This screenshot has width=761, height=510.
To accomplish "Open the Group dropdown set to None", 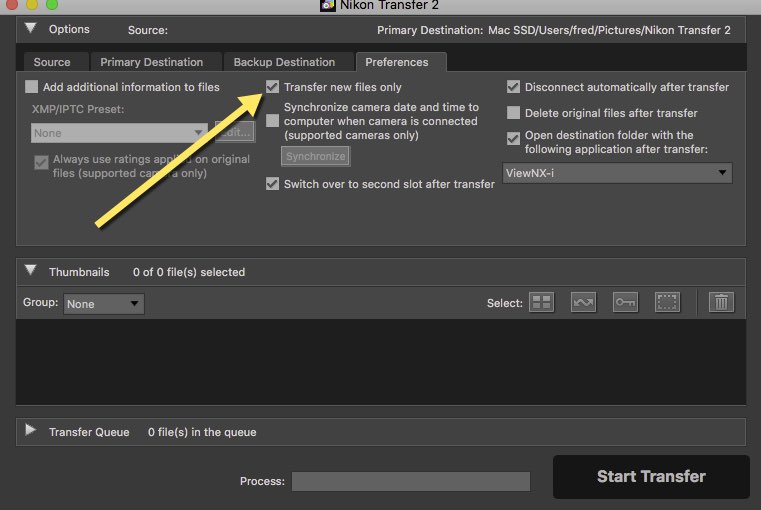I will click(x=104, y=304).
